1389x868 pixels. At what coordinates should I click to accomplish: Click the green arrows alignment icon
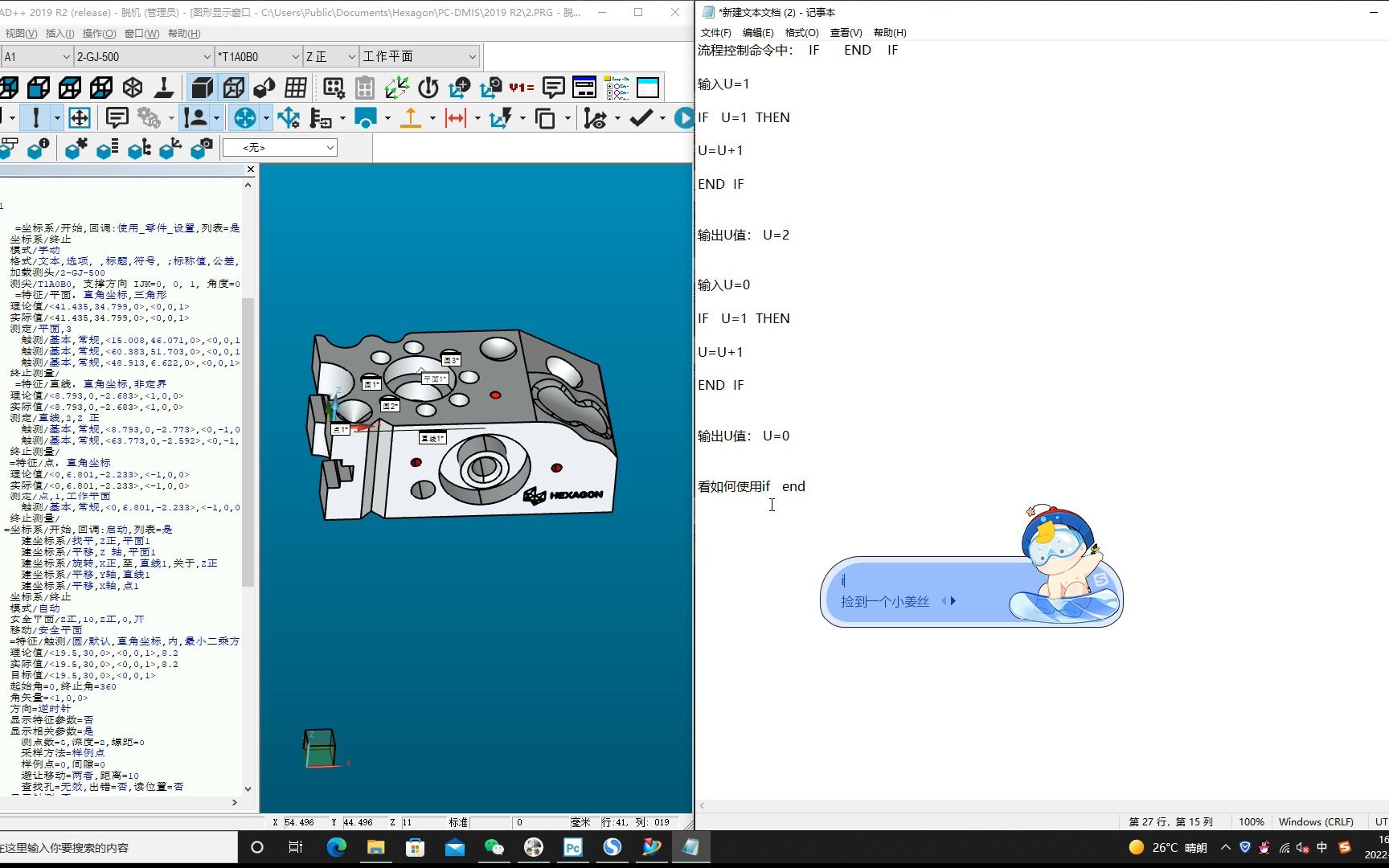[396, 87]
